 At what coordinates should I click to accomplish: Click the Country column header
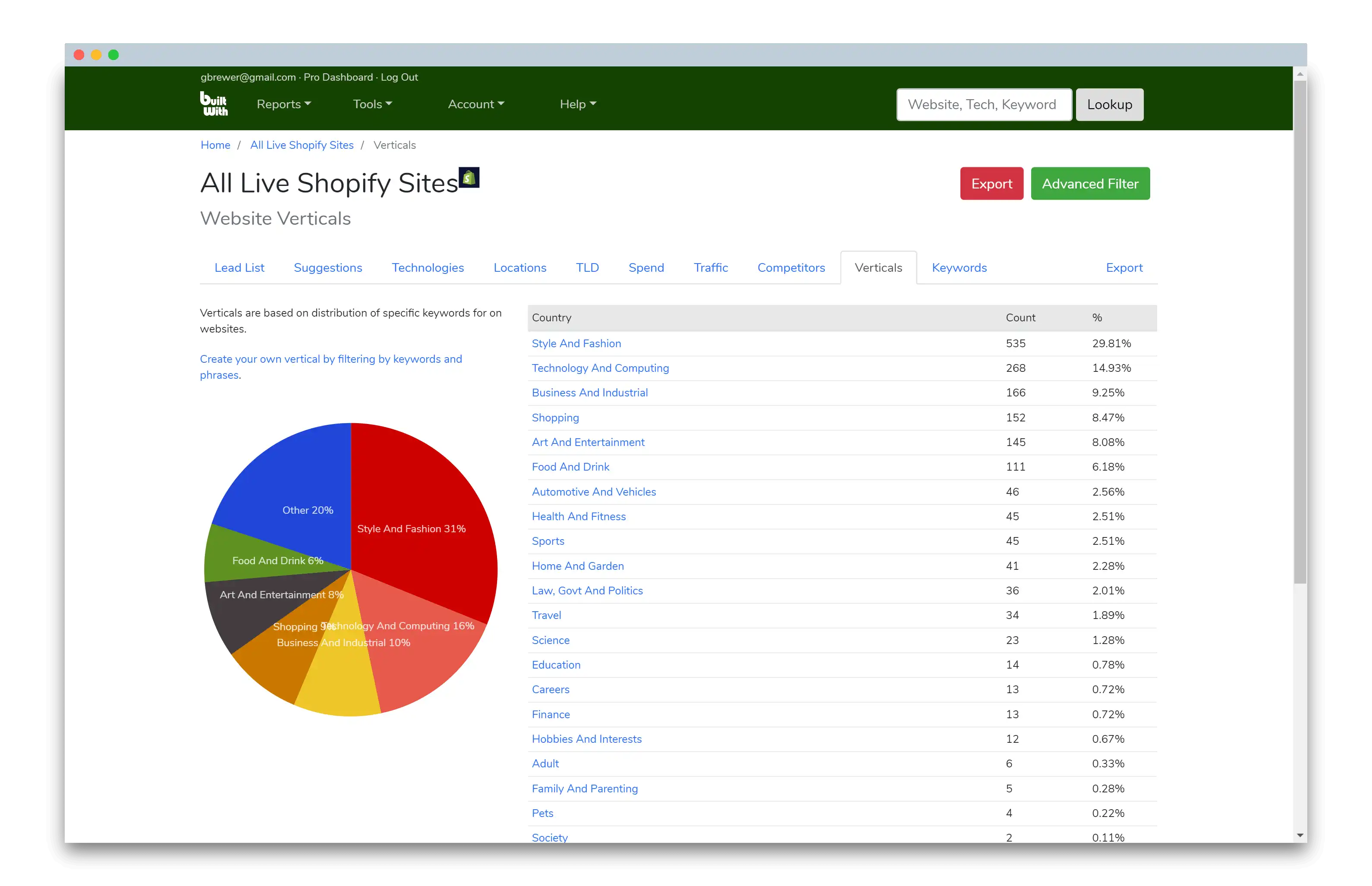[551, 317]
